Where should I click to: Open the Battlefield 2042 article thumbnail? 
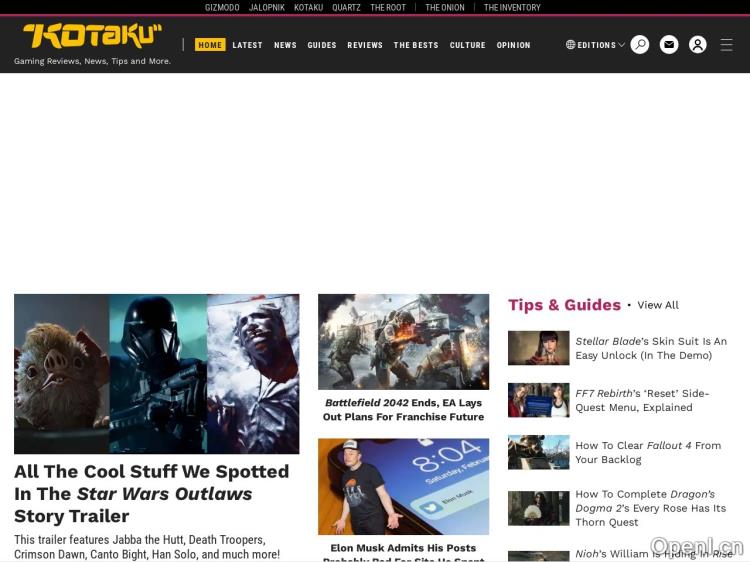click(x=403, y=341)
